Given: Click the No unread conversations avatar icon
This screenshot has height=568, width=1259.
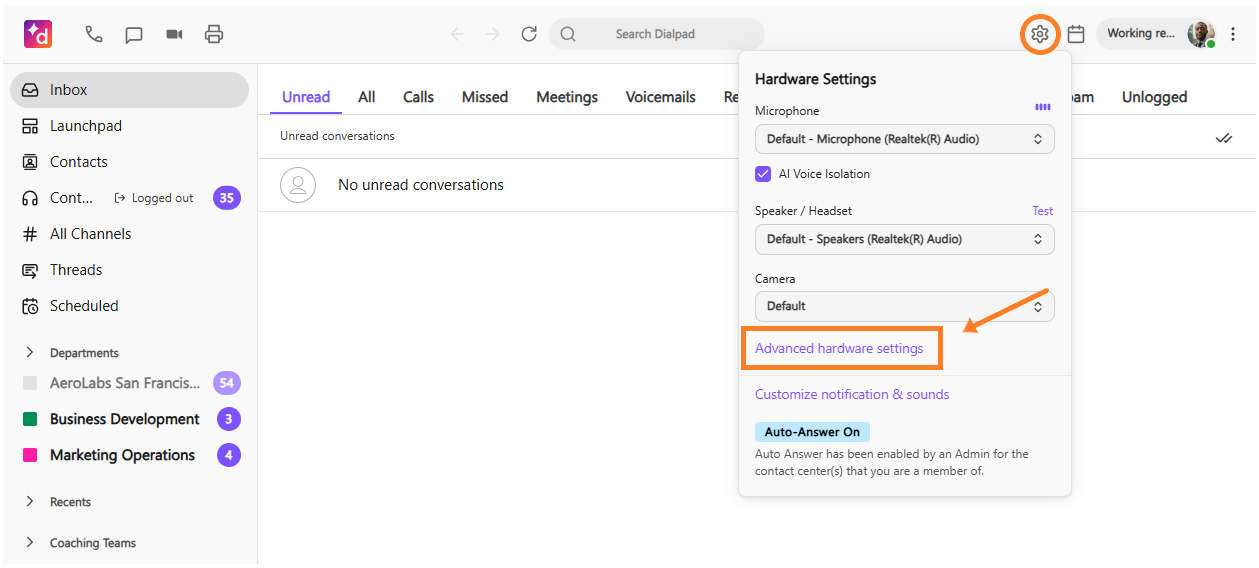Looking at the screenshot, I should click(298, 185).
